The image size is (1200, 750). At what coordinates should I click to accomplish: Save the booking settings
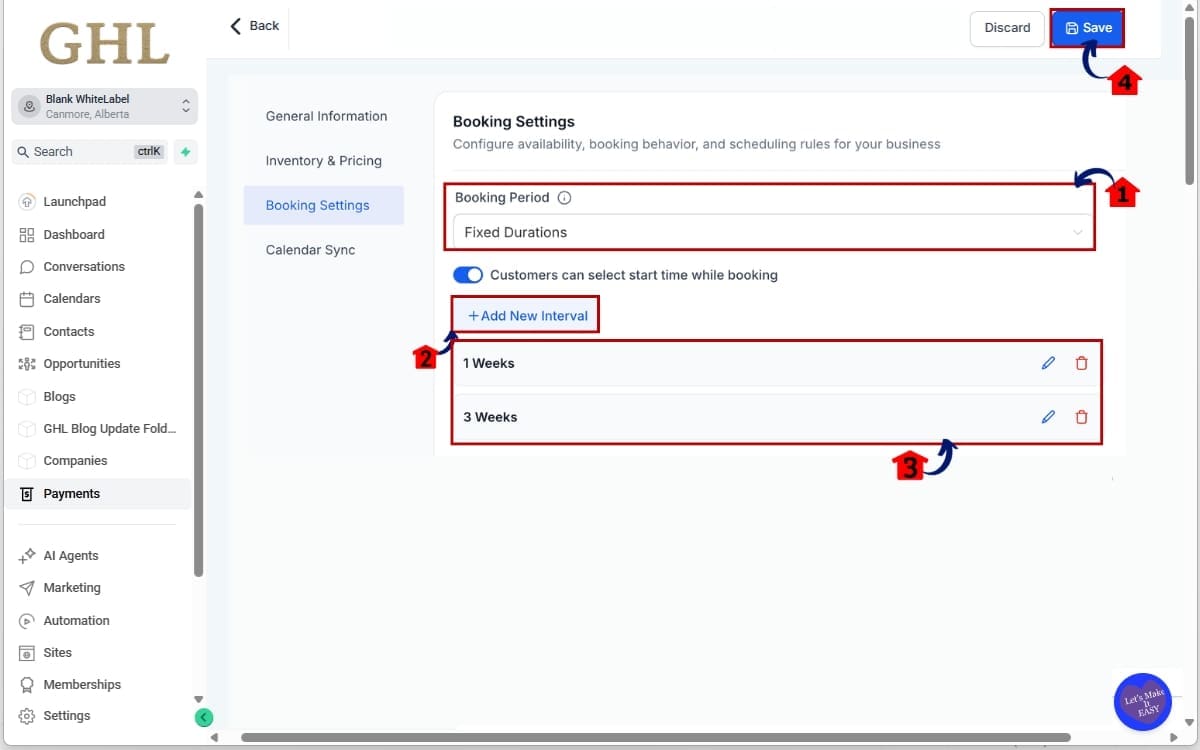(1088, 28)
